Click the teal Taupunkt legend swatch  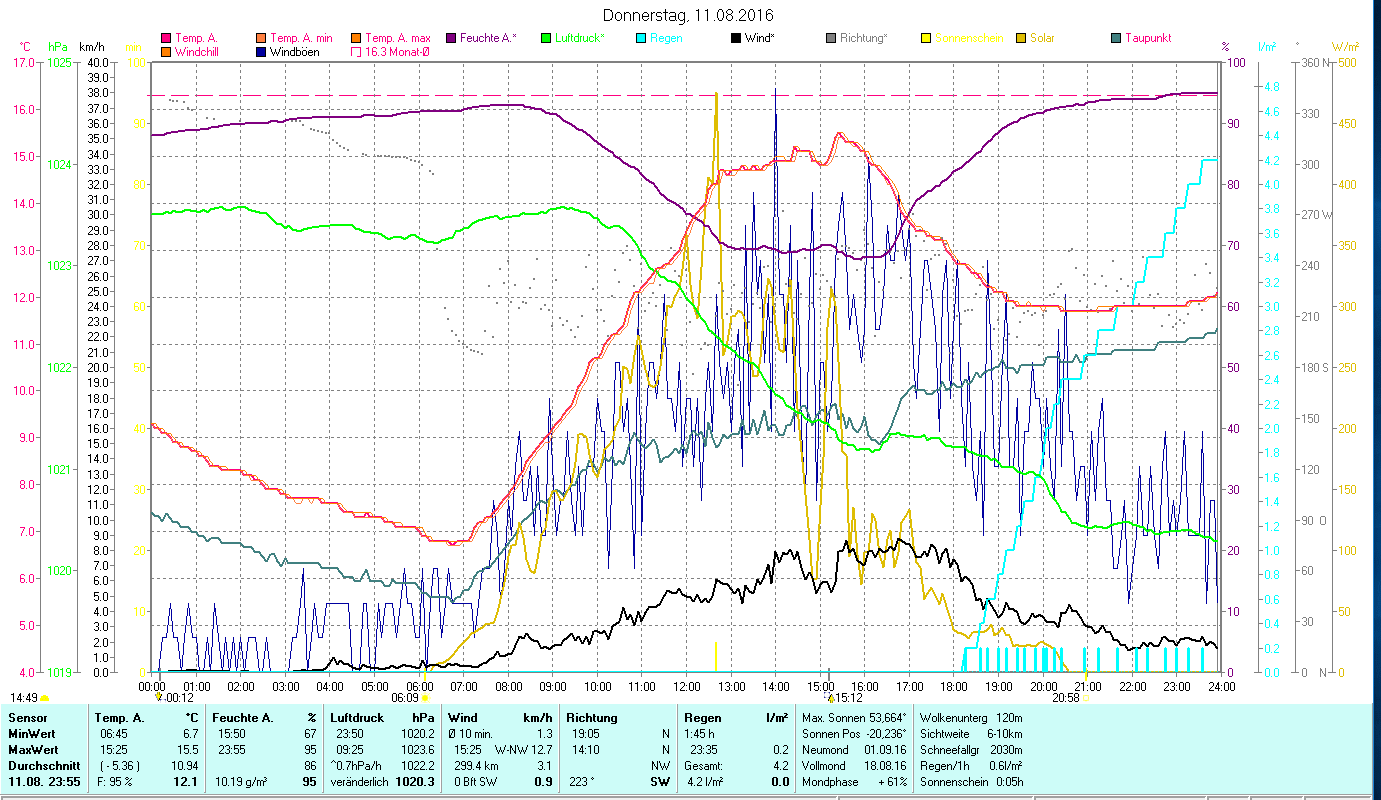coord(1116,38)
